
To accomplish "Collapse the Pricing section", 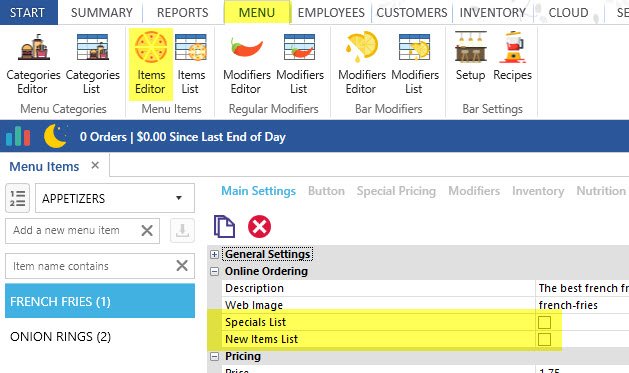I will click(x=215, y=356).
